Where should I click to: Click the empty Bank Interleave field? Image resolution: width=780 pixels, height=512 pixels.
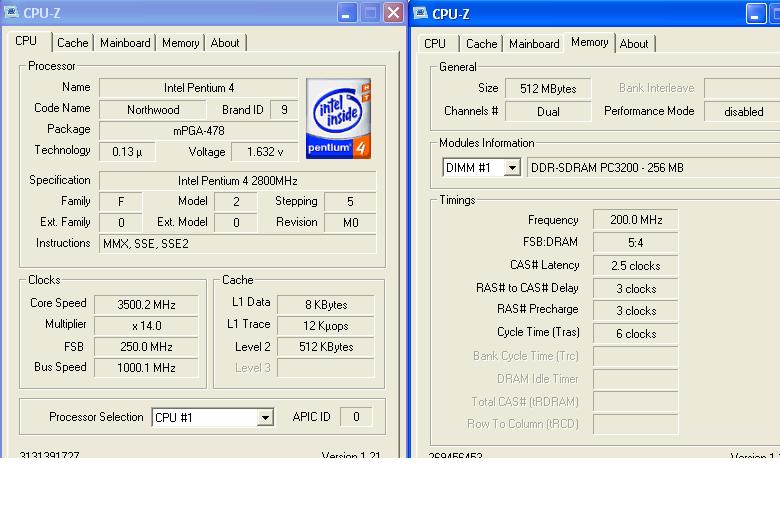tap(742, 89)
